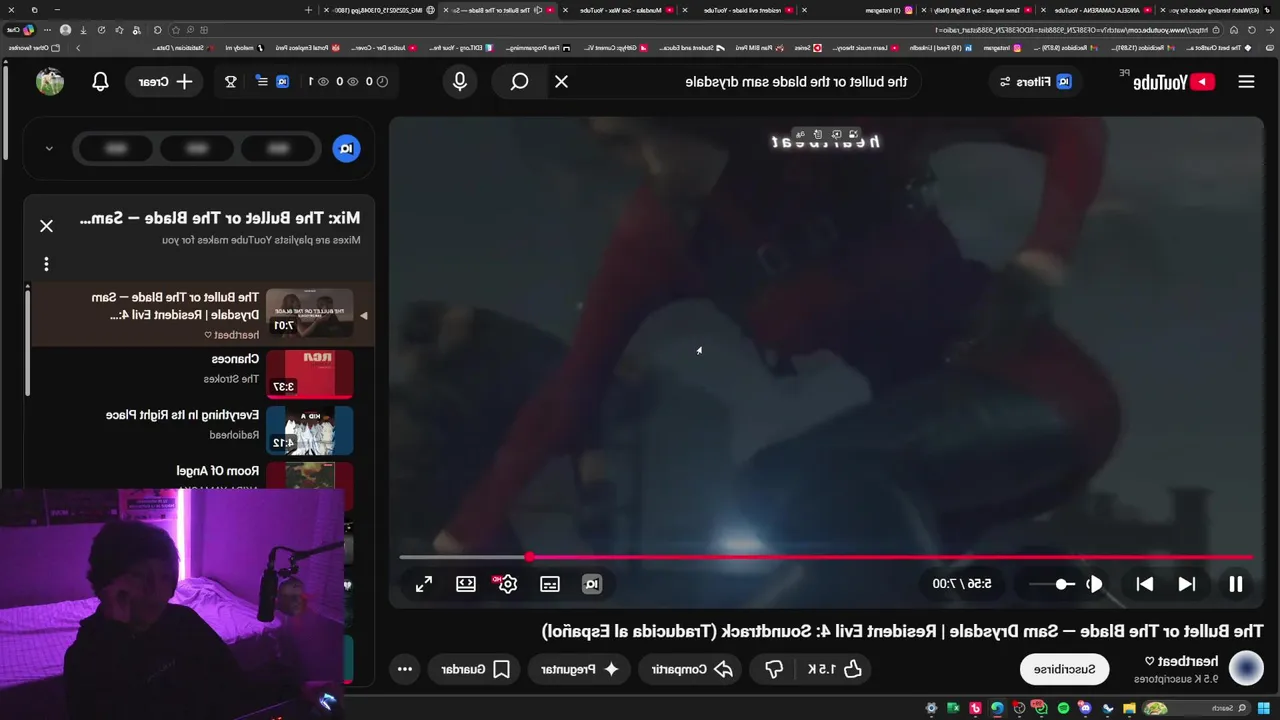The width and height of the screenshot is (1280, 720).
Task: Save the video with Guardar
Action: (x=475, y=669)
